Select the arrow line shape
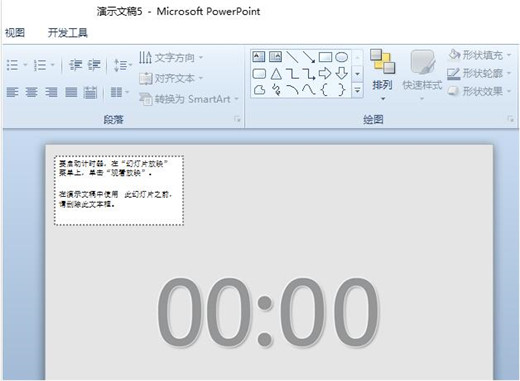The height and width of the screenshot is (381, 520). tap(309, 57)
